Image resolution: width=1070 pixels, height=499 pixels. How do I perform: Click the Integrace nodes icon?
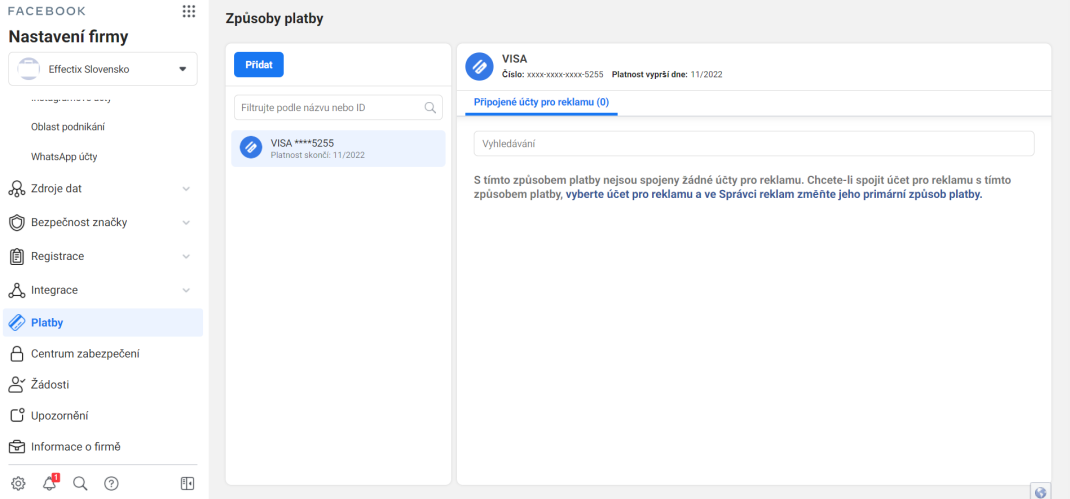click(x=16, y=290)
